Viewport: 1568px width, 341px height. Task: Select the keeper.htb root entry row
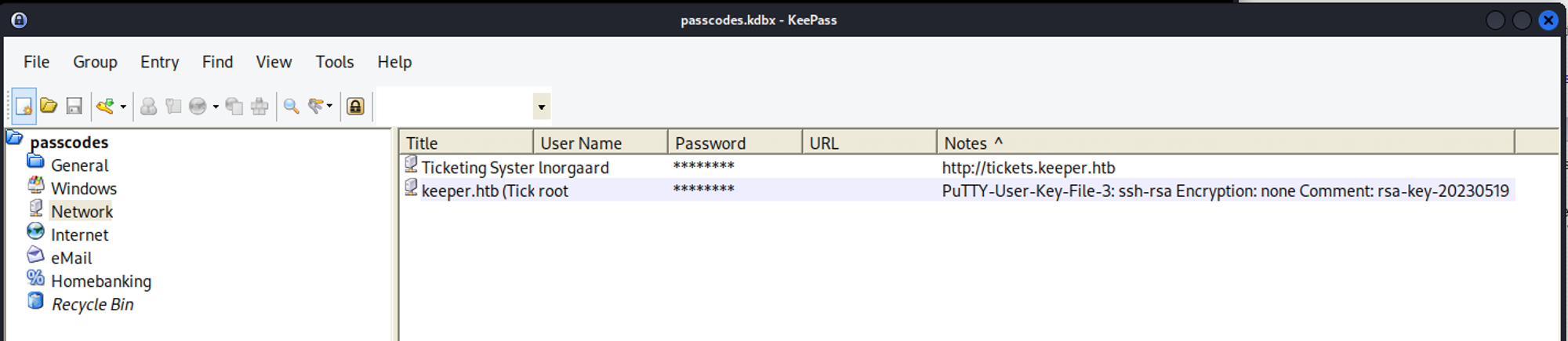(x=494, y=190)
